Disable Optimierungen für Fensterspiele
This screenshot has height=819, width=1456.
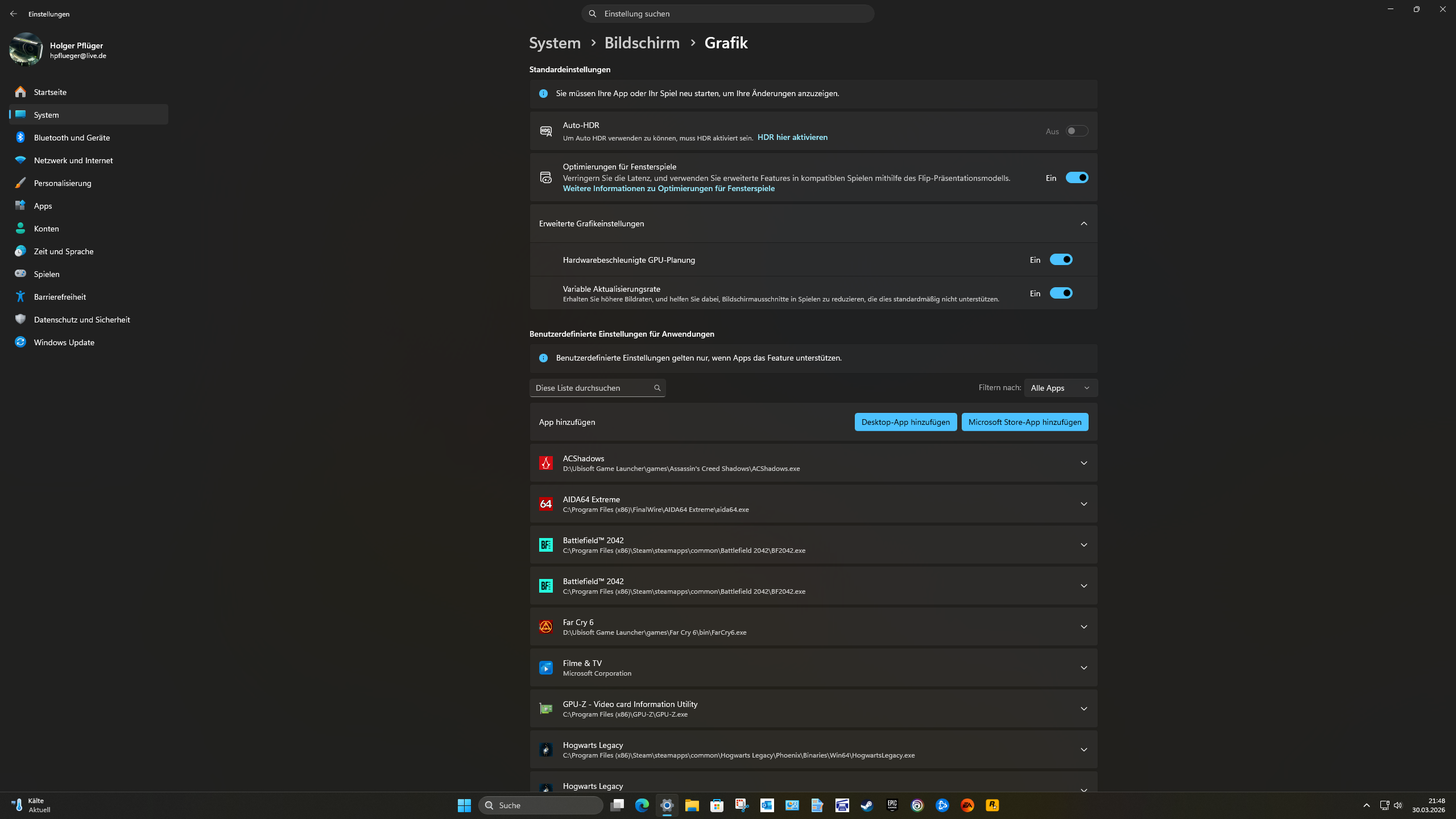point(1077,177)
